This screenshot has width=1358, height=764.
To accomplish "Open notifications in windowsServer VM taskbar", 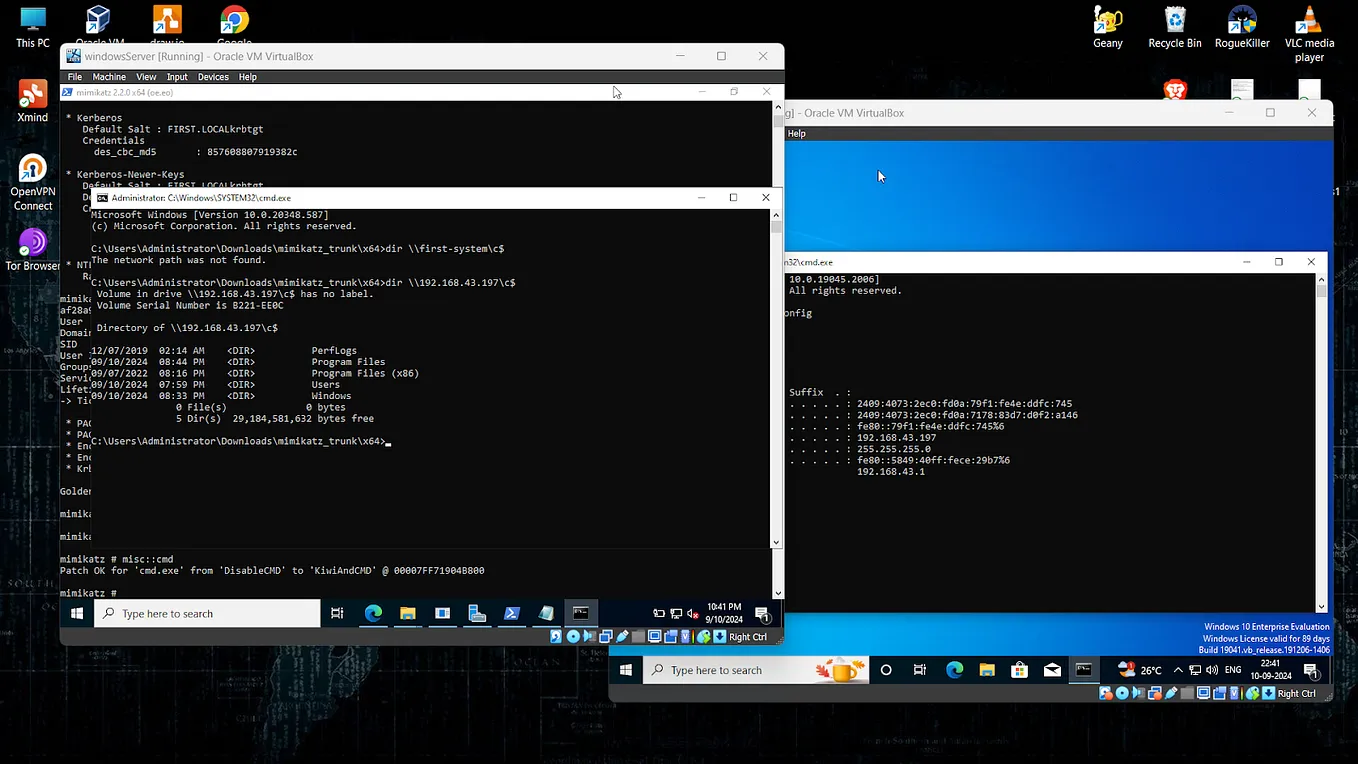I will pyautogui.click(x=762, y=614).
